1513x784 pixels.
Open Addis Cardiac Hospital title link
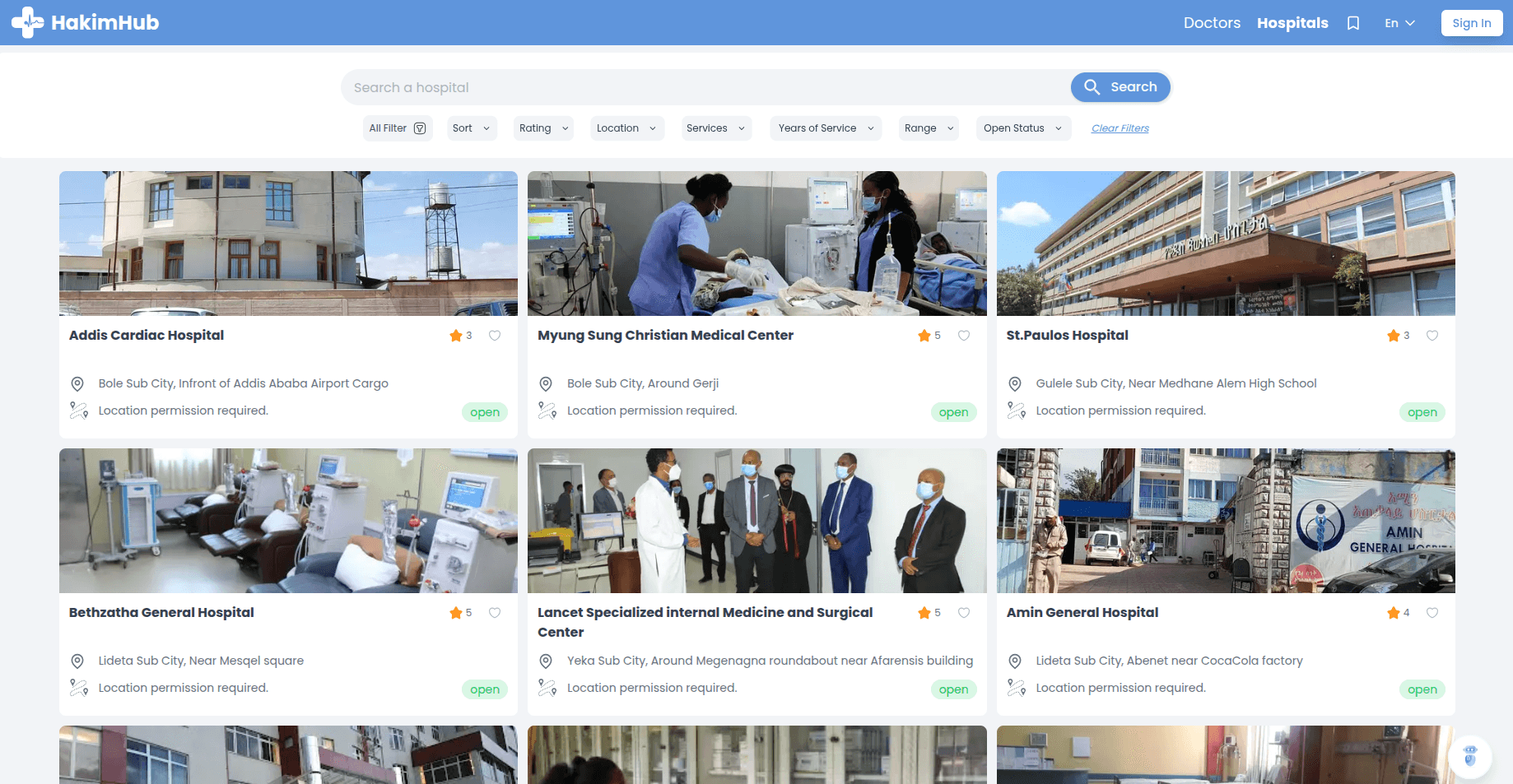(147, 336)
